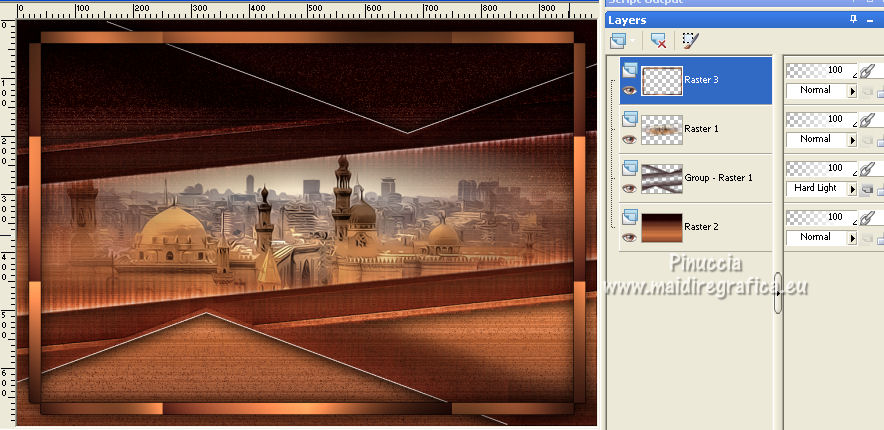
Task: Click the New Raster Layer icon
Action: tap(618, 41)
